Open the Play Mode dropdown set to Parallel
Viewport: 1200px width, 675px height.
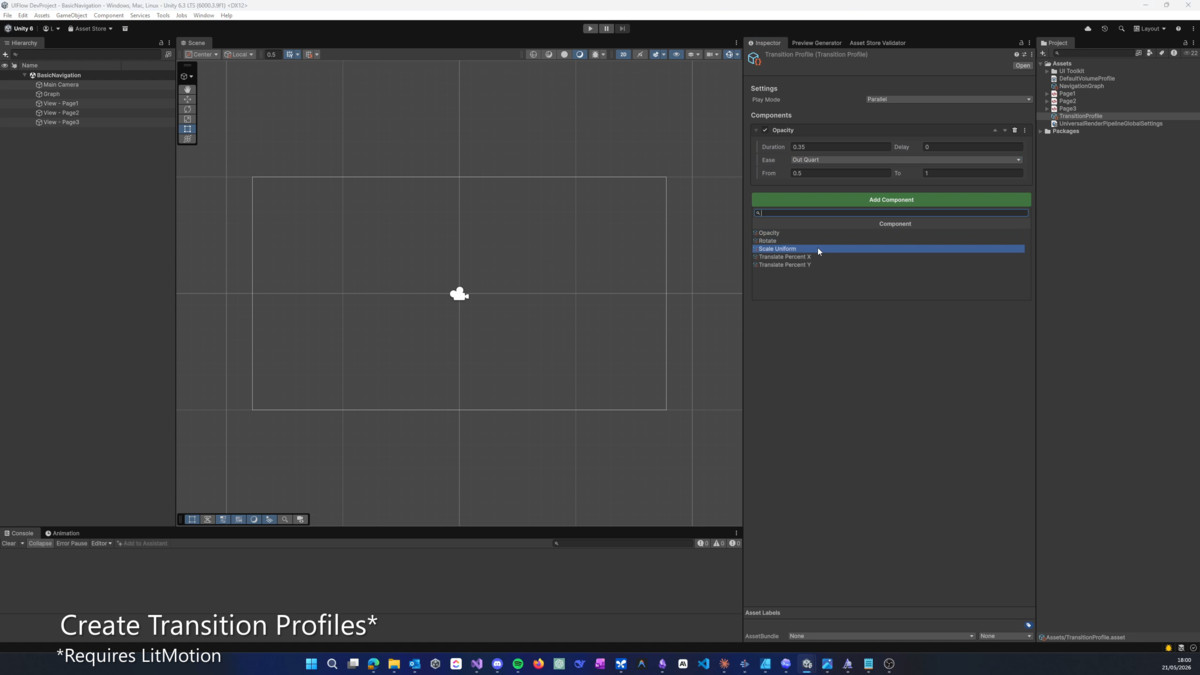point(949,99)
